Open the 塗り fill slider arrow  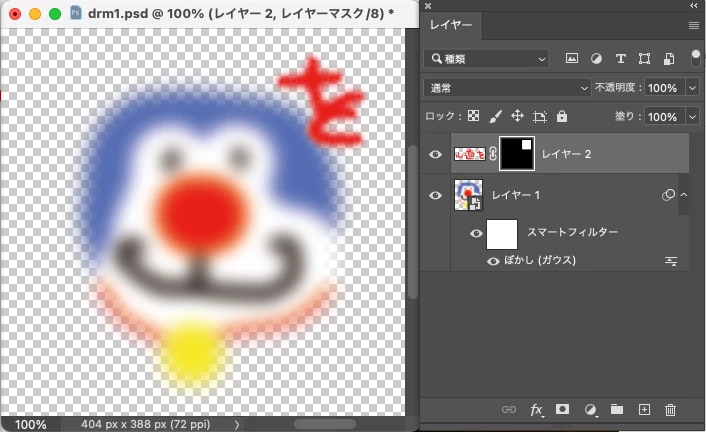692,117
